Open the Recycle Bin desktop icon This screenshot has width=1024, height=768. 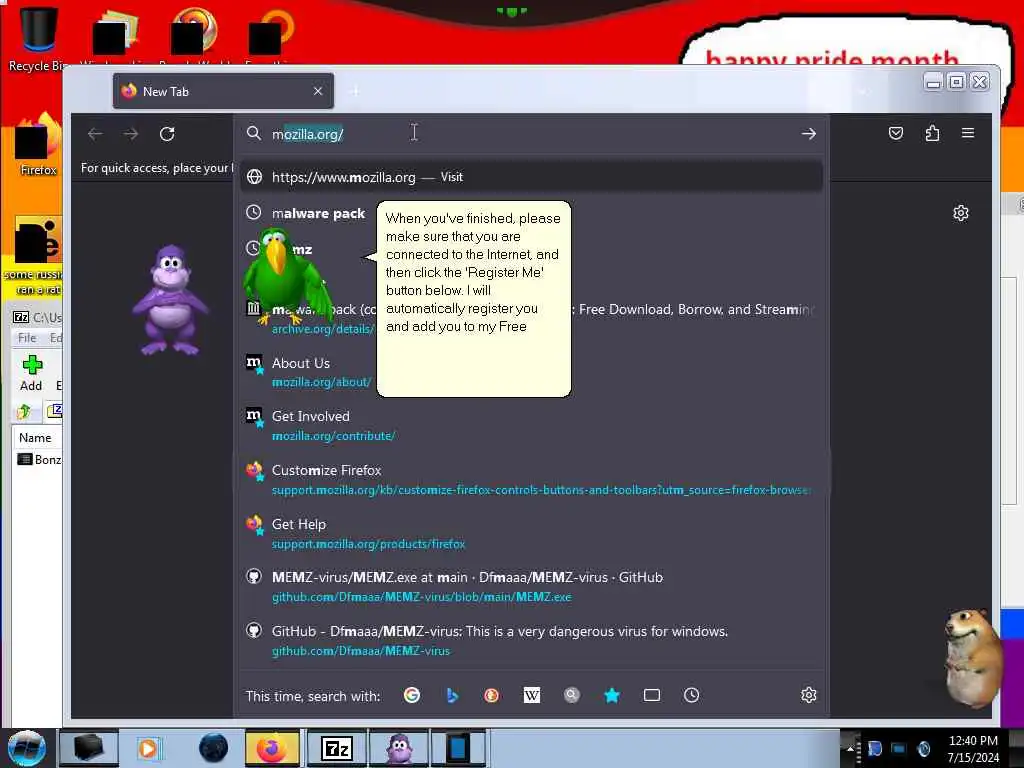point(37,38)
